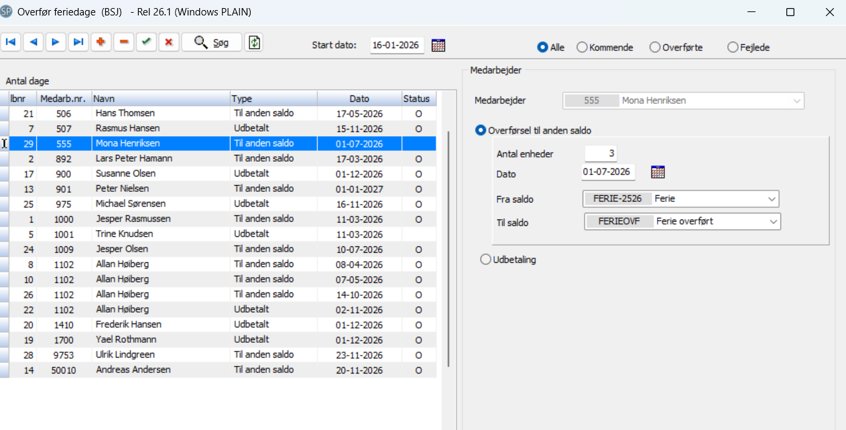This screenshot has width=846, height=430.
Task: Confirm changes with the green checkmark
Action: (146, 42)
